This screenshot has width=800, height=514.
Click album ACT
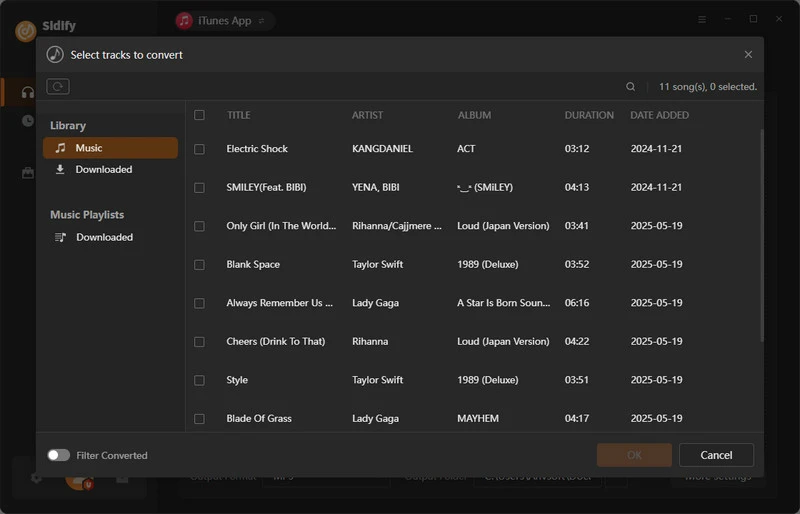pyautogui.click(x=466, y=149)
